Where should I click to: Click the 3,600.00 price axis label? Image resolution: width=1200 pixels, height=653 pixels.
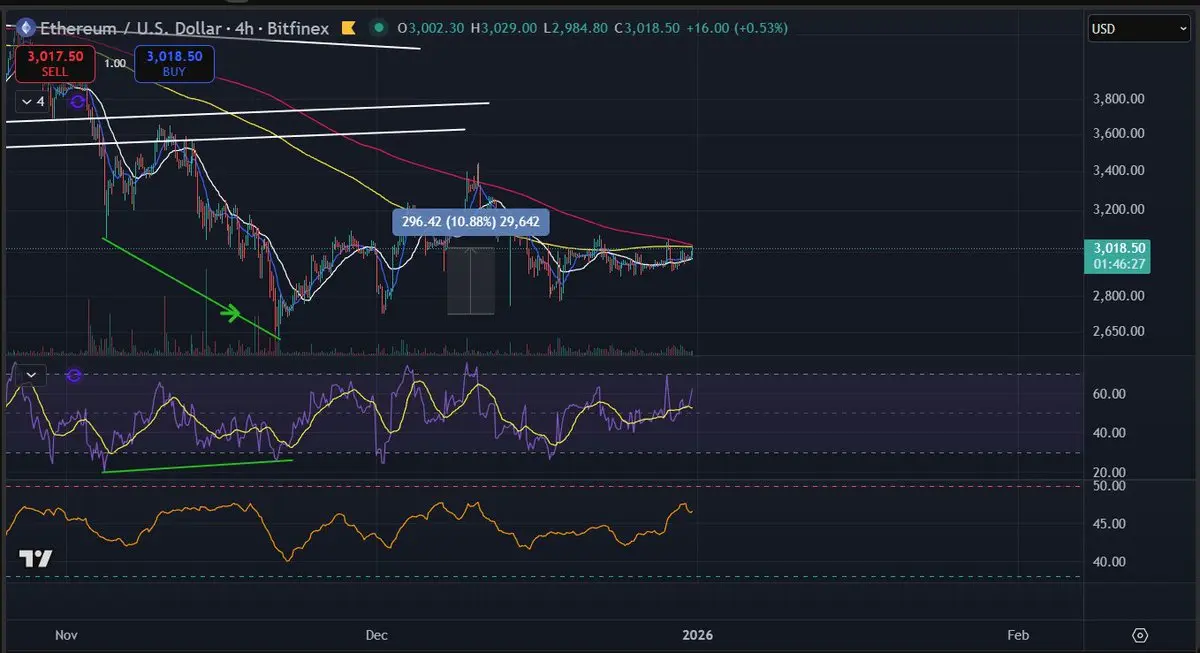click(1116, 133)
